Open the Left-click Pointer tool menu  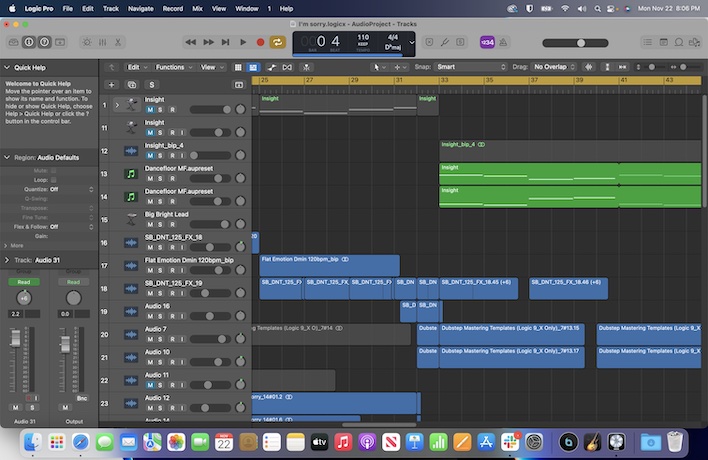pyautogui.click(x=379, y=67)
